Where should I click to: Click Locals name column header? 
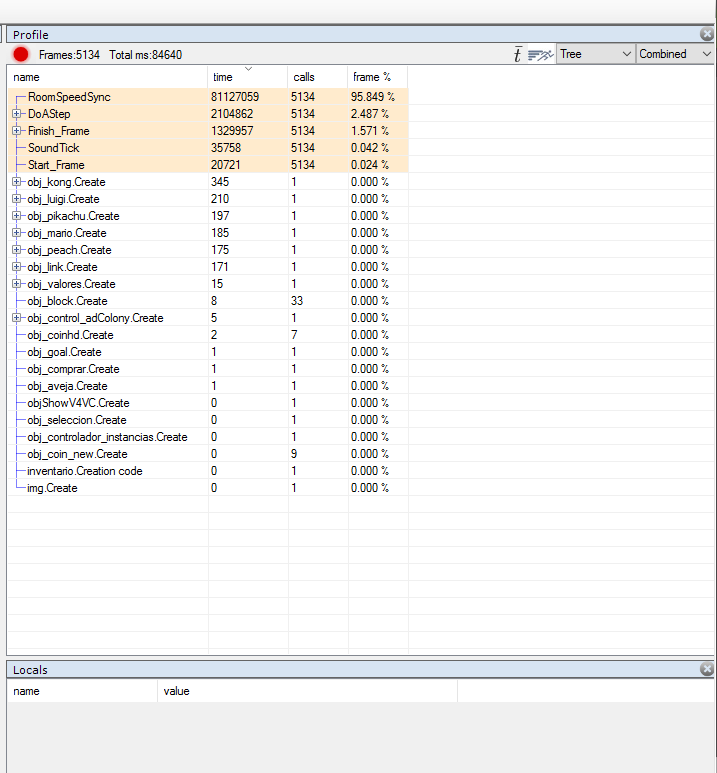[82, 691]
